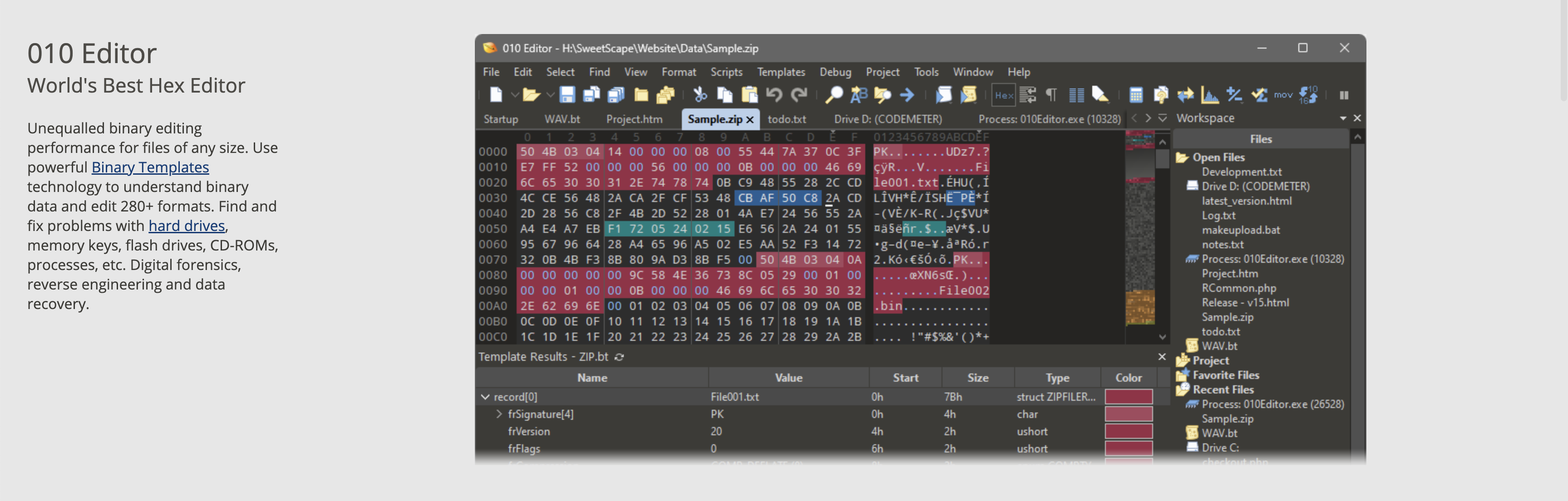Screen dimensions: 1568x501
Task: Click the Compare files icon
Action: pyautogui.click(x=1160, y=95)
